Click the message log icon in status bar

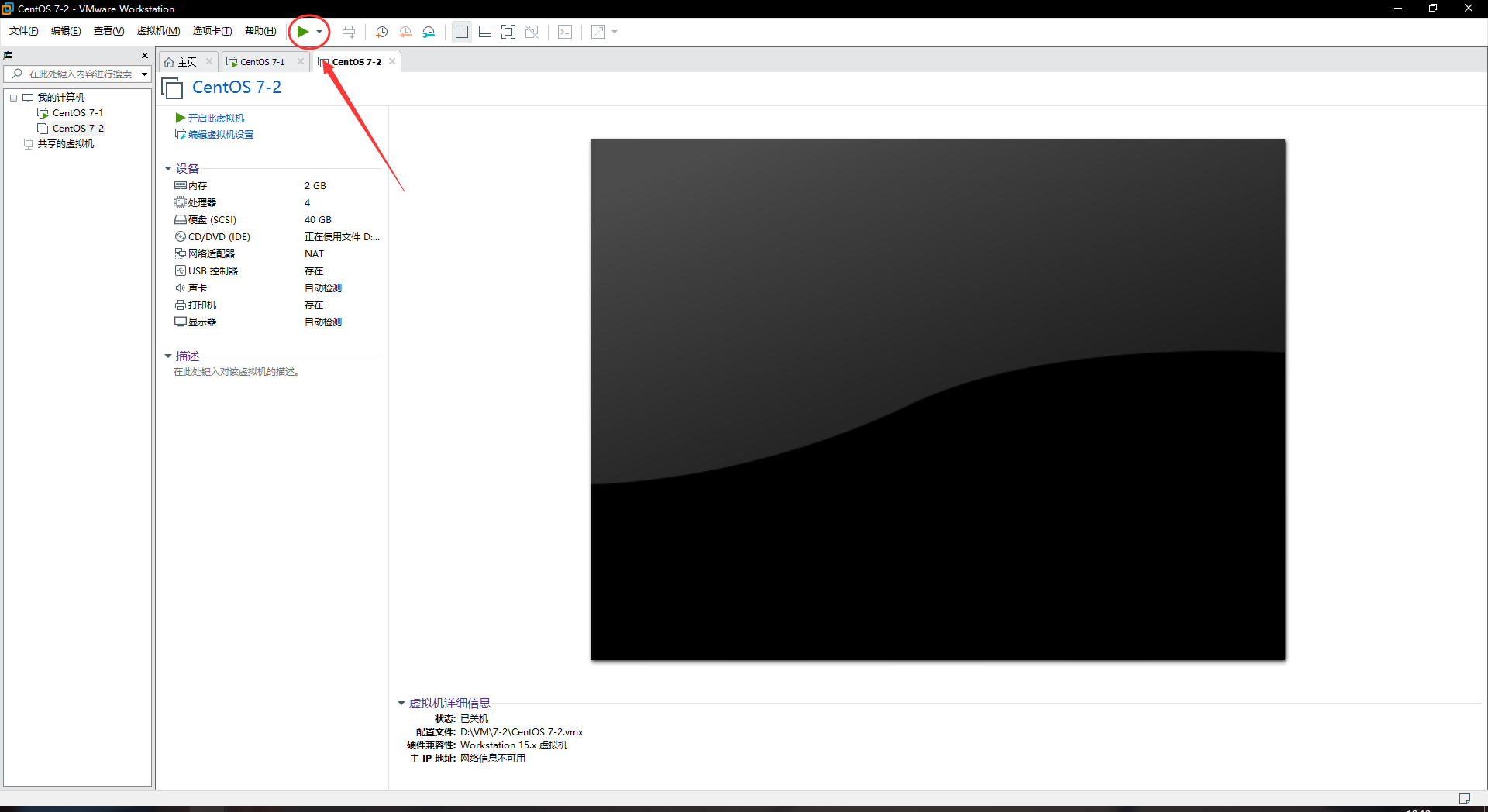(x=1465, y=799)
